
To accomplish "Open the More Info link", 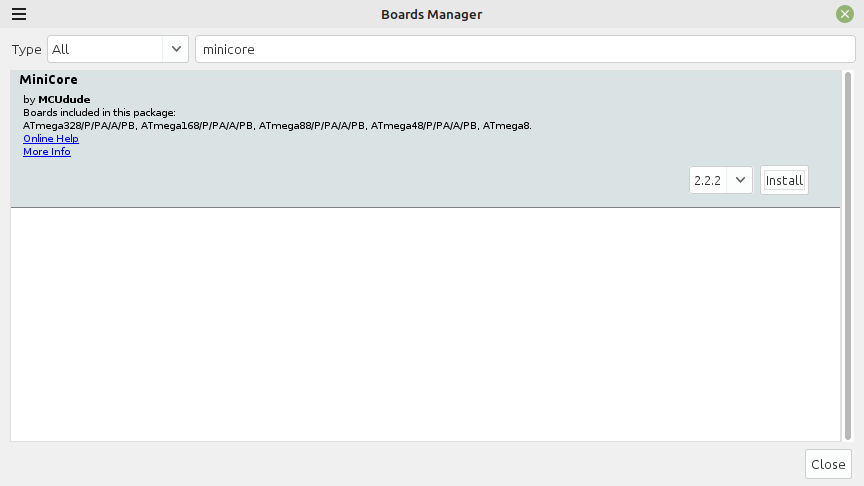I will [x=47, y=152].
